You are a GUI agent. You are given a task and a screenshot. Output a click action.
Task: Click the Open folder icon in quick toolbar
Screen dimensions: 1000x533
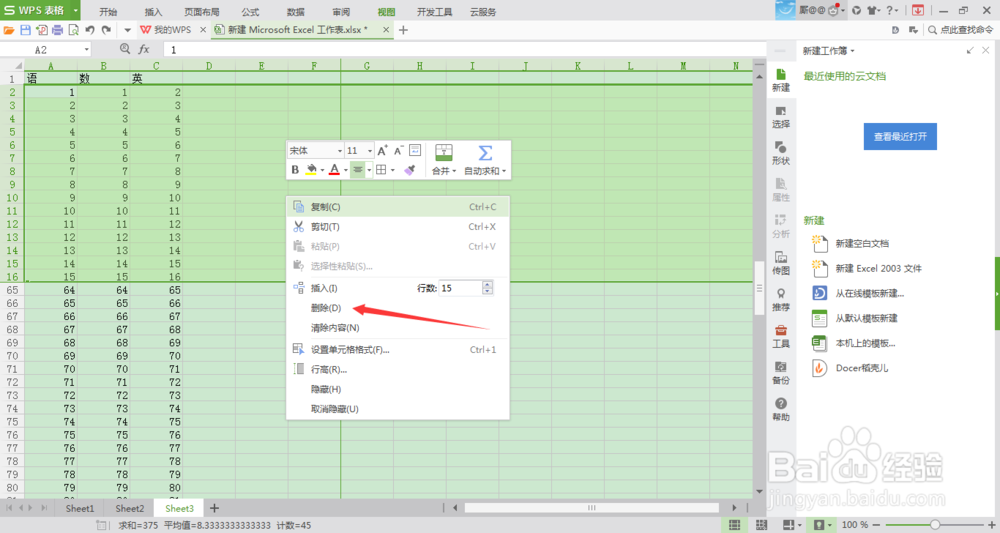[x=9, y=30]
